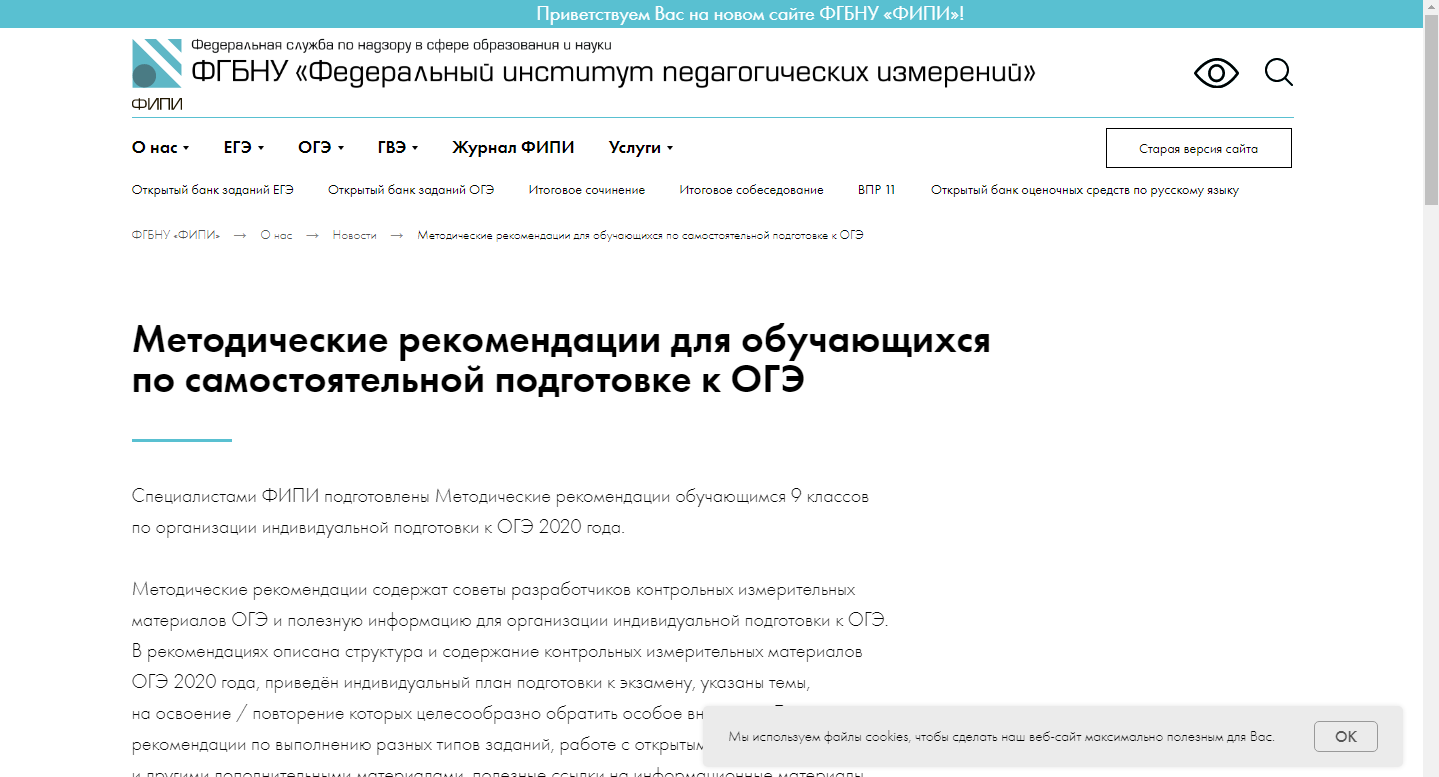The image size is (1439, 777).
Task: Open «Открытый банк заданий ЕГЭ» link
Action: pyautogui.click(x=212, y=190)
